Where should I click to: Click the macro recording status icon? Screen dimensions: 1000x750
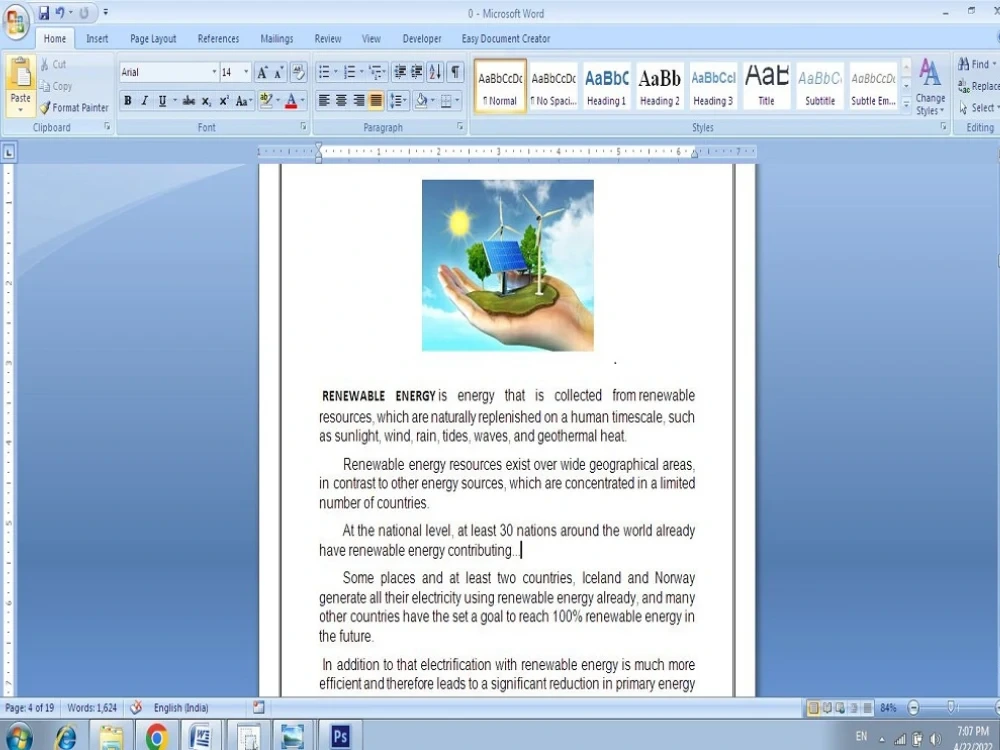[258, 707]
